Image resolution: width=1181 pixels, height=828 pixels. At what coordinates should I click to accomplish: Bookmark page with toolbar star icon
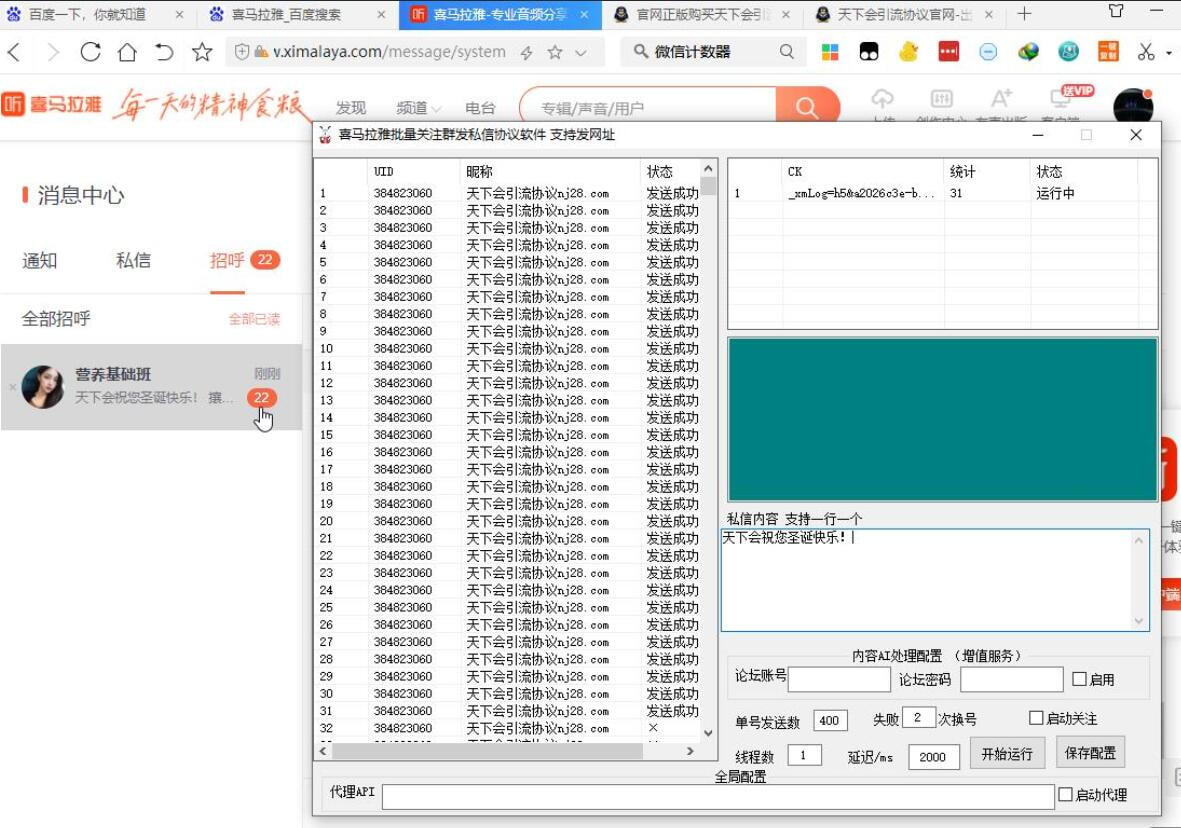tap(201, 52)
